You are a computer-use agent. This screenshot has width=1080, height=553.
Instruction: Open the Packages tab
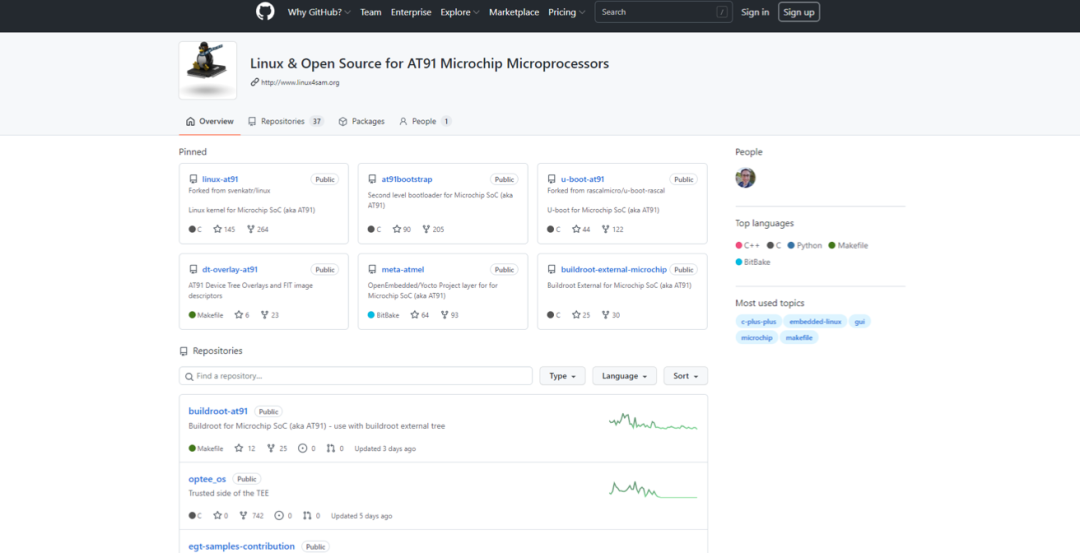point(362,121)
